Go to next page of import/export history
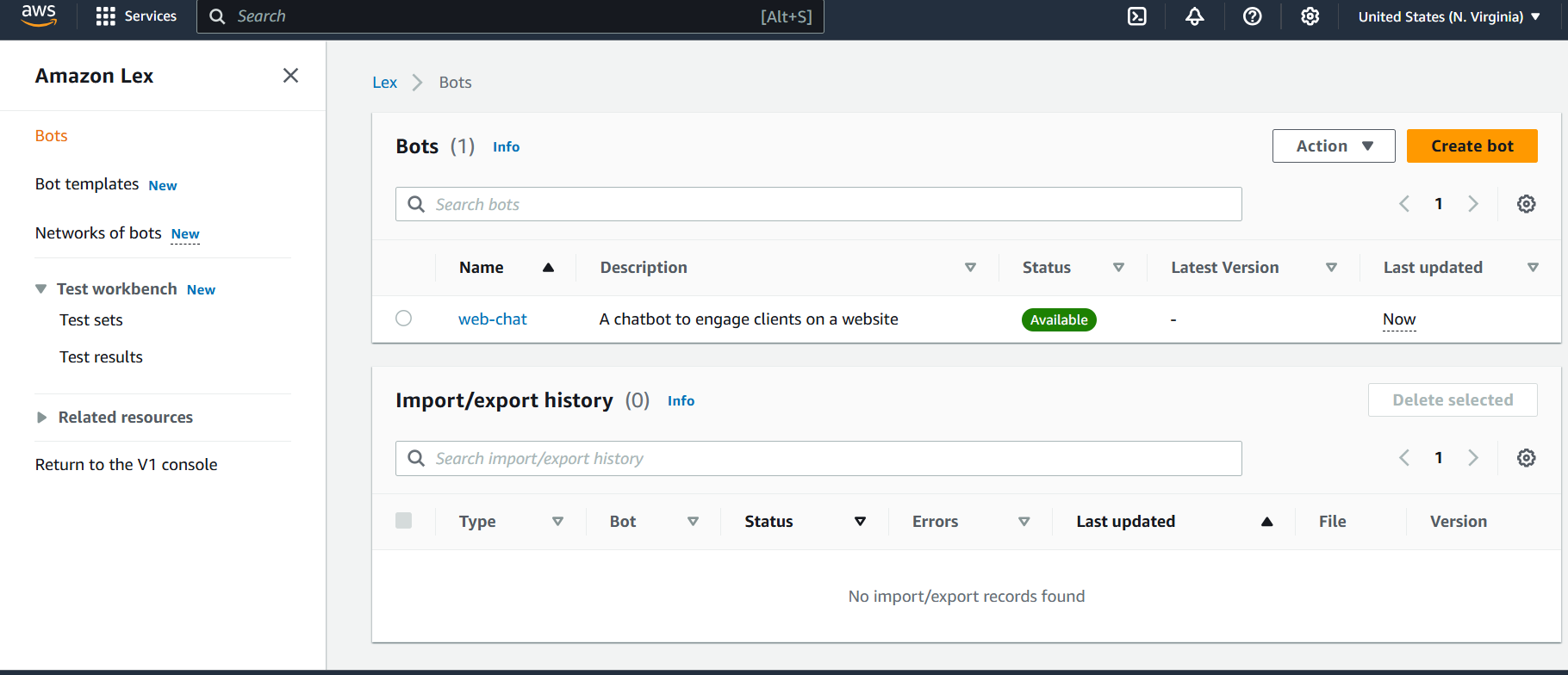 click(x=1473, y=458)
